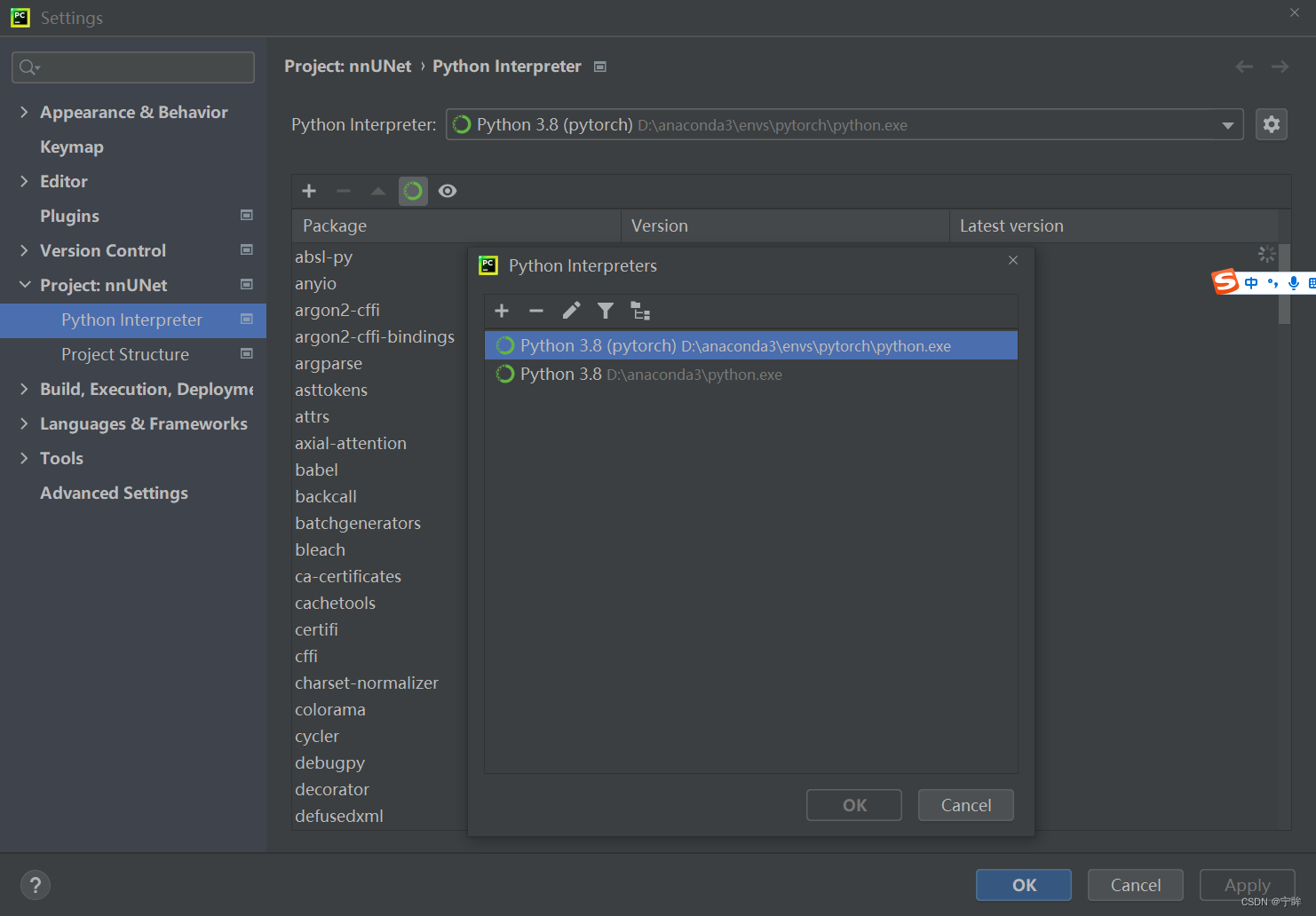Click Project: nnUNet breadcrumb

[348, 67]
